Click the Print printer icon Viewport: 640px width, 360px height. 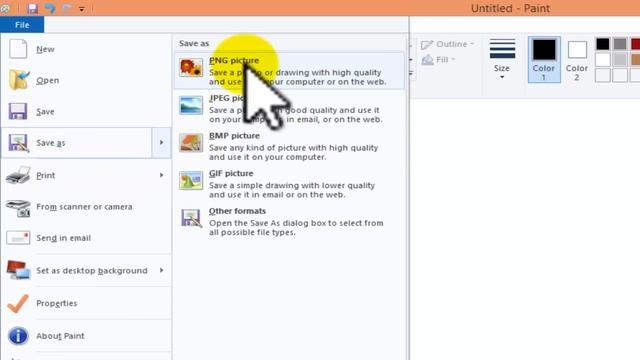(x=18, y=175)
